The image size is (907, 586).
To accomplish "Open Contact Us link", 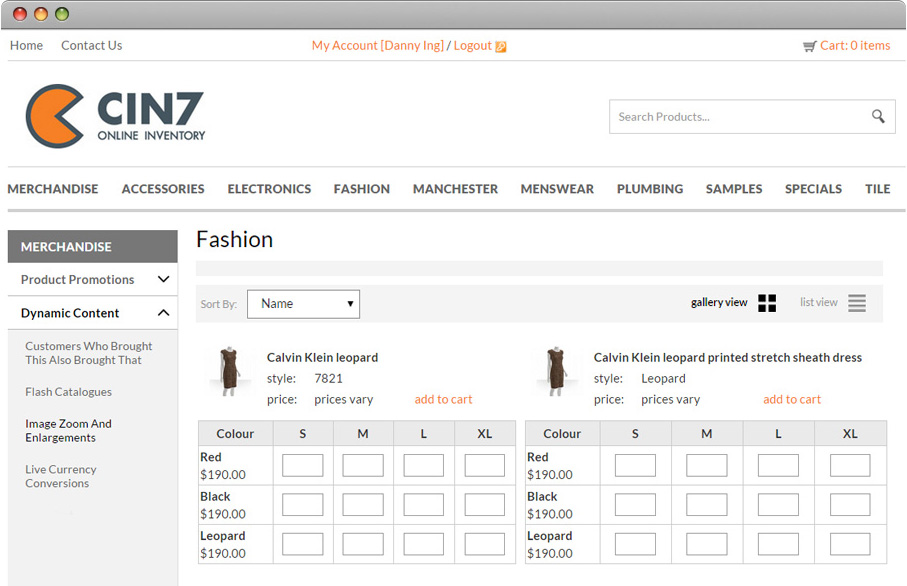I will (x=91, y=45).
